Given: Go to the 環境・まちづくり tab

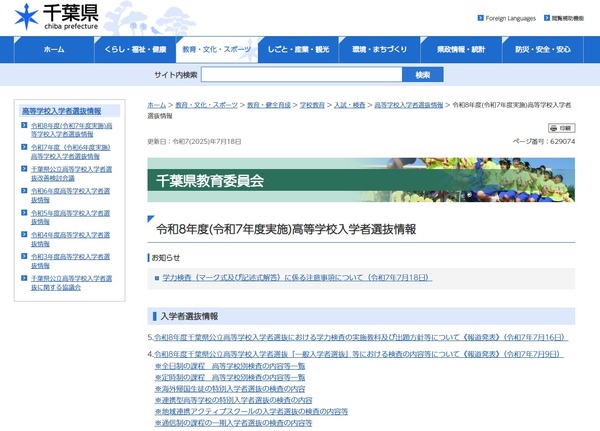Looking at the screenshot, I should click(380, 49).
